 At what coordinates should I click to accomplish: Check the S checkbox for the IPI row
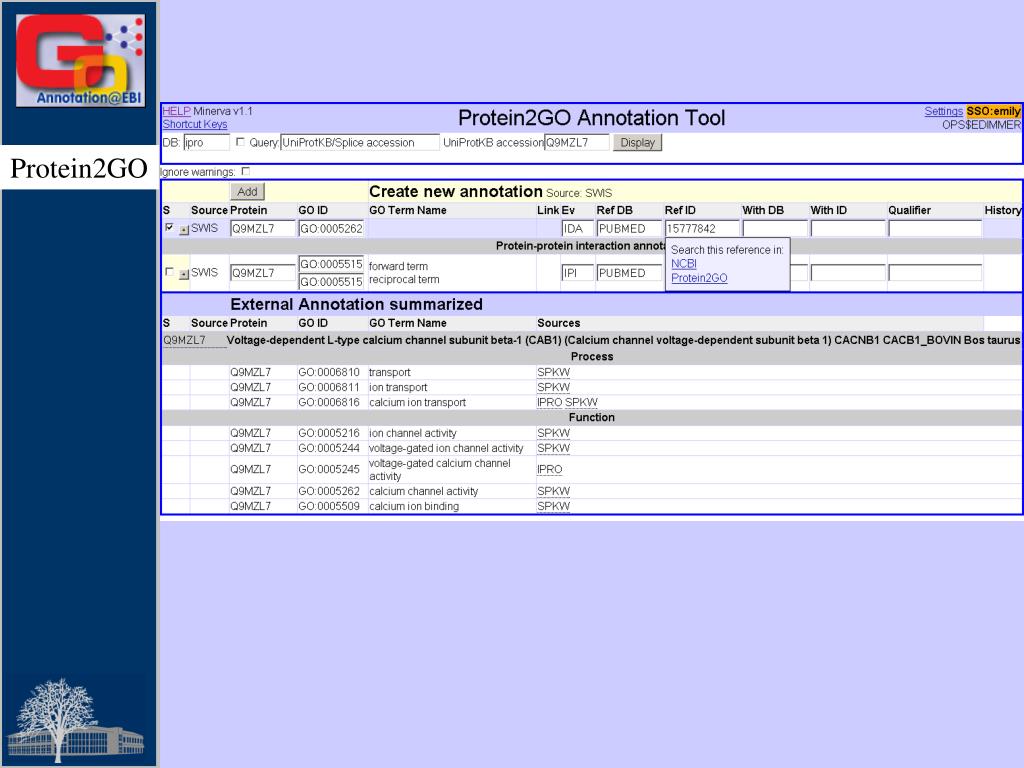(169, 272)
